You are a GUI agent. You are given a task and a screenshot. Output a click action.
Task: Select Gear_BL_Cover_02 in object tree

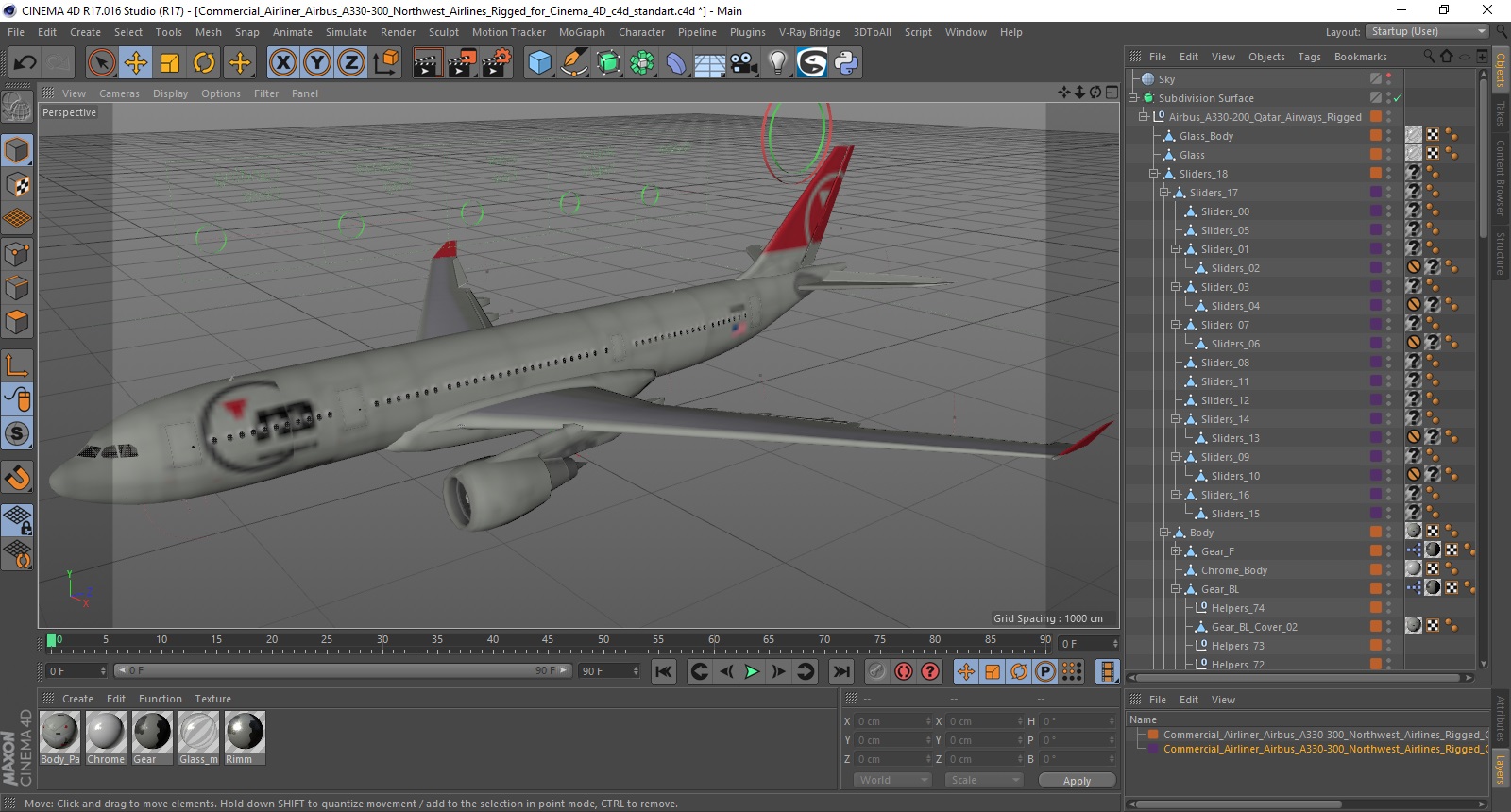[1254, 627]
